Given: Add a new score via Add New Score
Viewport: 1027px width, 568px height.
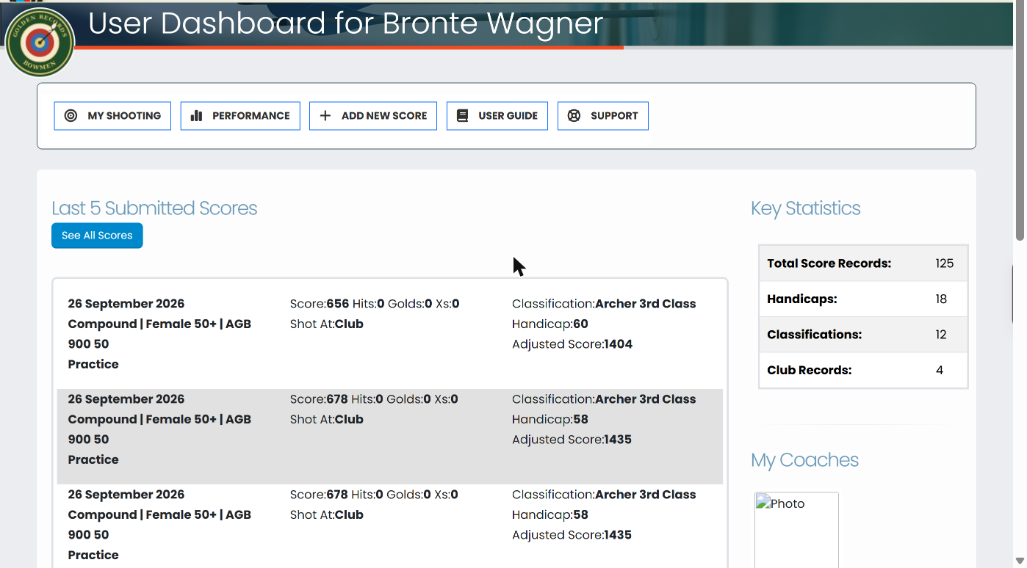Looking at the screenshot, I should coord(373,116).
